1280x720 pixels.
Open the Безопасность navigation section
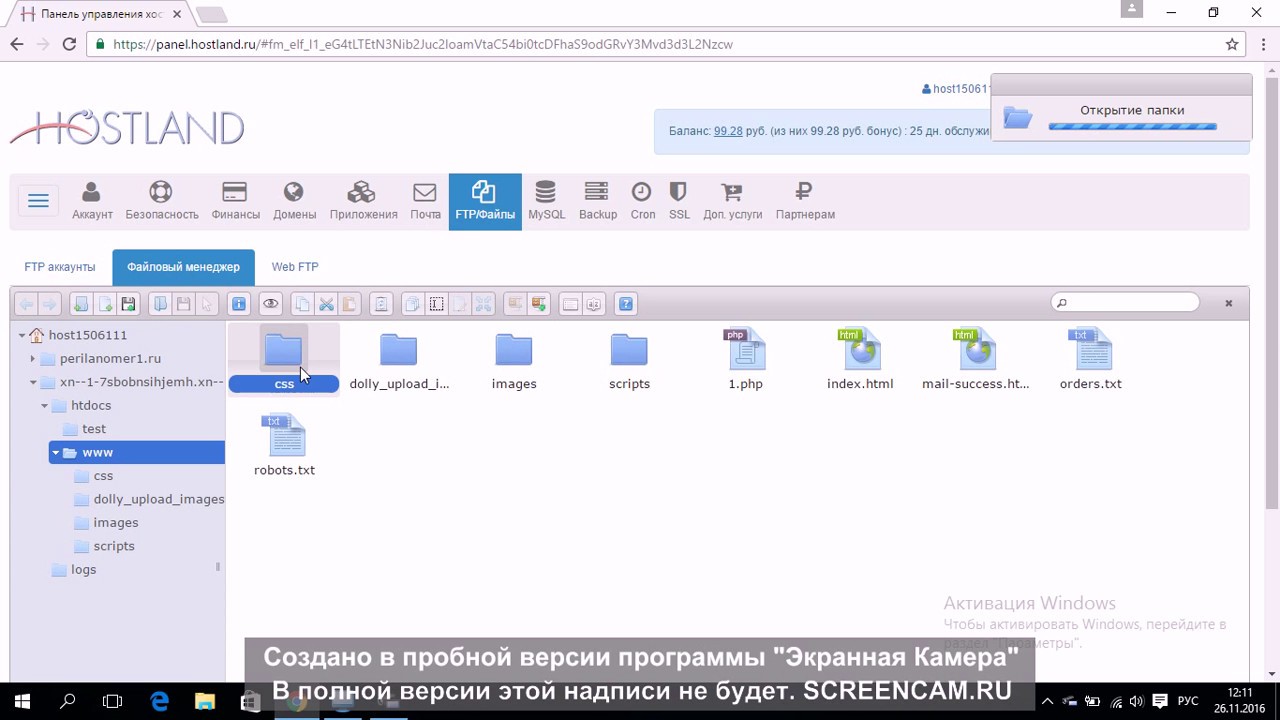click(x=161, y=201)
